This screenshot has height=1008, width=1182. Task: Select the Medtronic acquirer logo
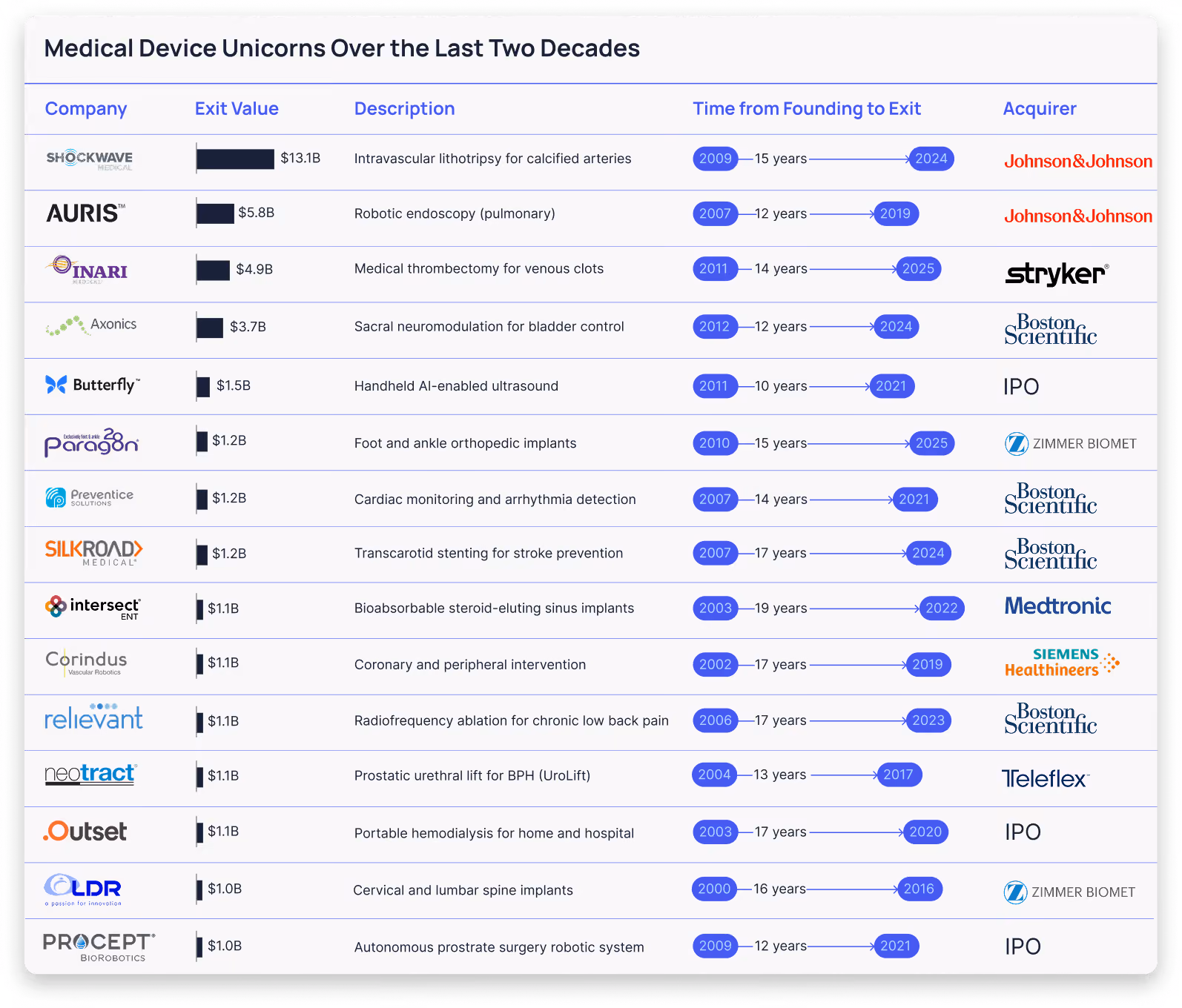tap(1058, 606)
